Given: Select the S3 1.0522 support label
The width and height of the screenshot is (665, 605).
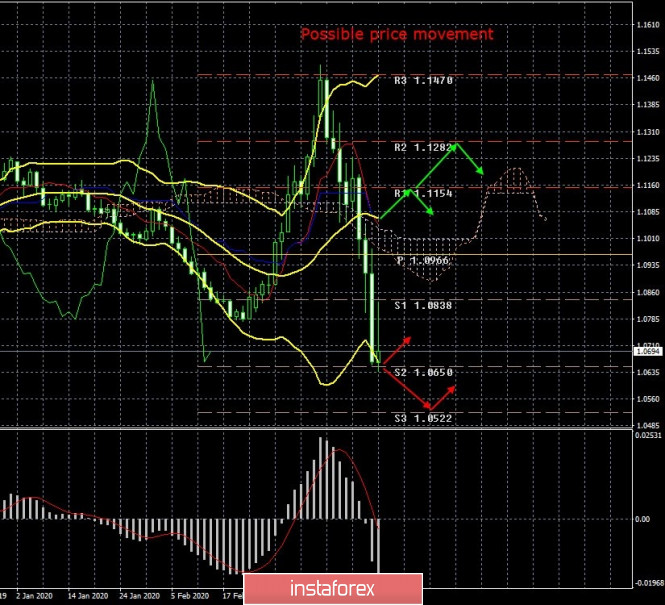Looking at the screenshot, I should point(423,418).
